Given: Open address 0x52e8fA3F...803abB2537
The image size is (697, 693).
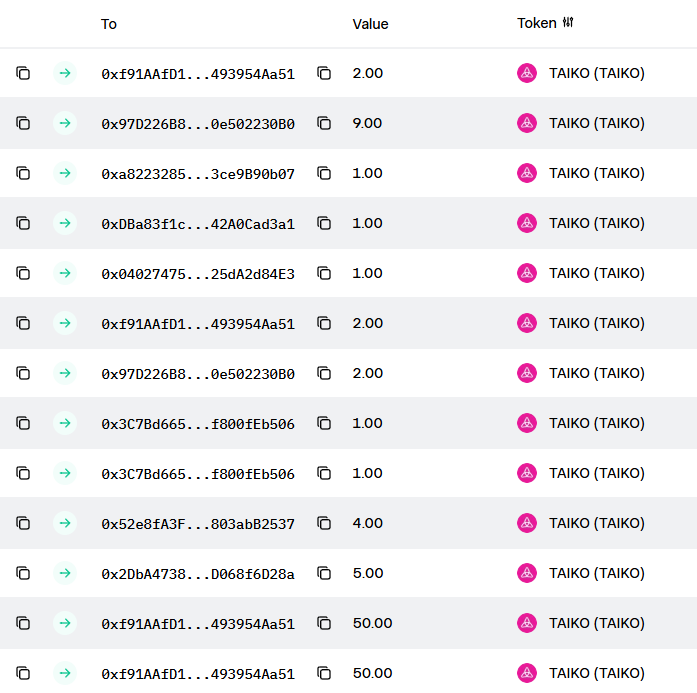Looking at the screenshot, I should coord(198,524).
